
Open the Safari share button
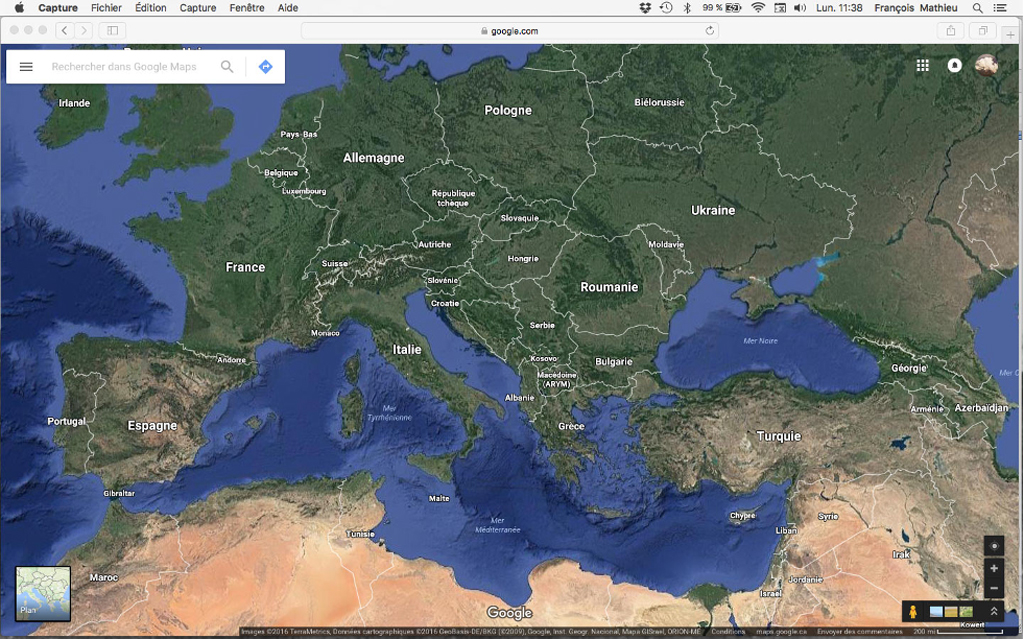[x=950, y=31]
